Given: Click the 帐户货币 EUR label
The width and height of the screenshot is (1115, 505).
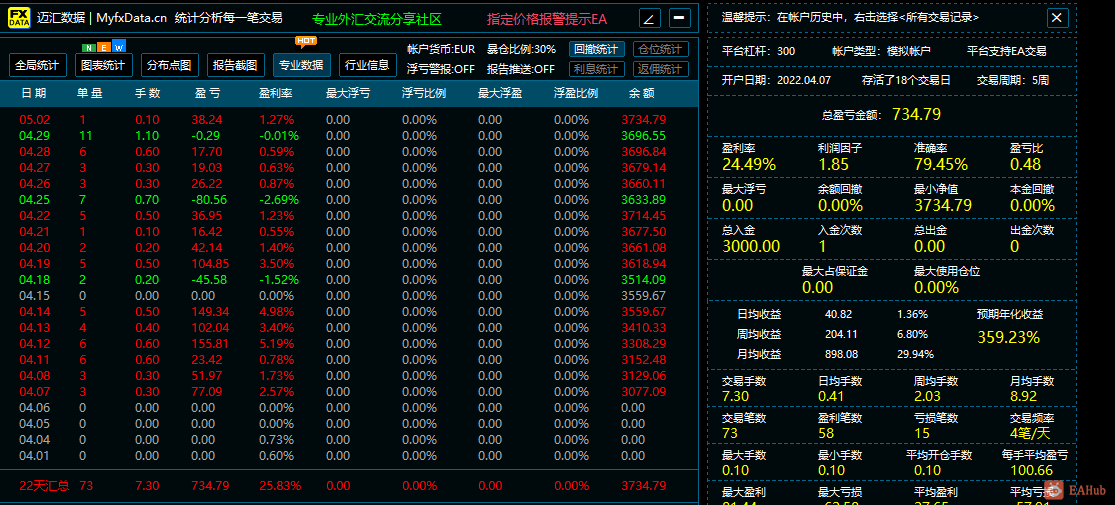Looking at the screenshot, I should coord(441,49).
